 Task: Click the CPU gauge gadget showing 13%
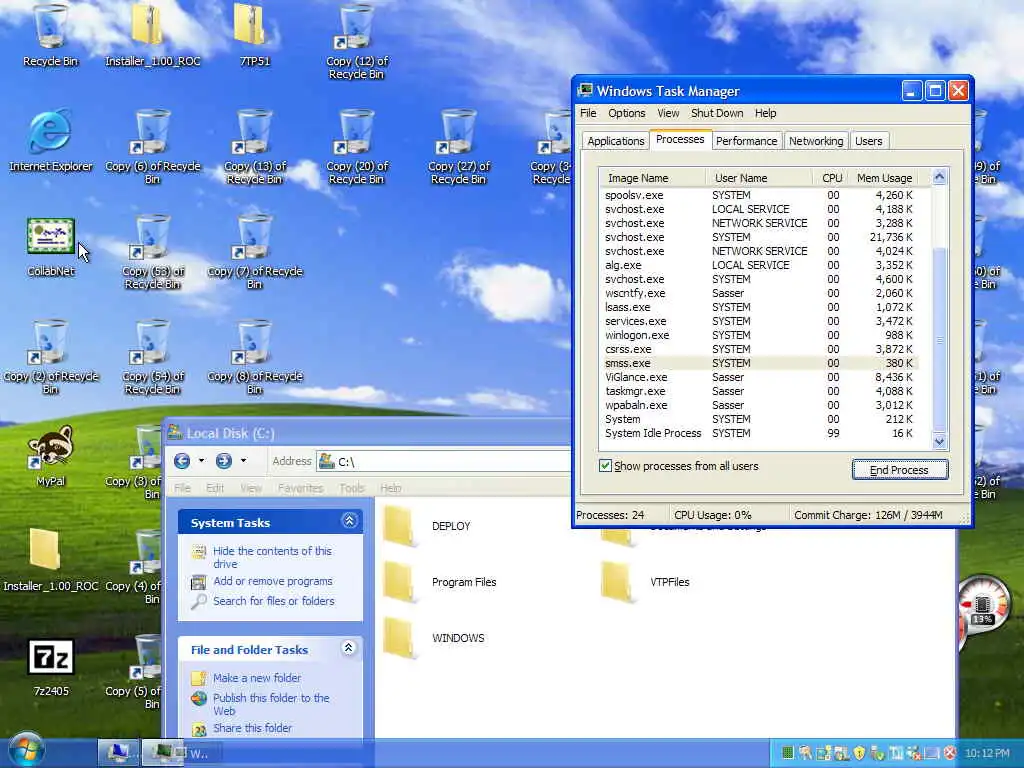(982, 604)
